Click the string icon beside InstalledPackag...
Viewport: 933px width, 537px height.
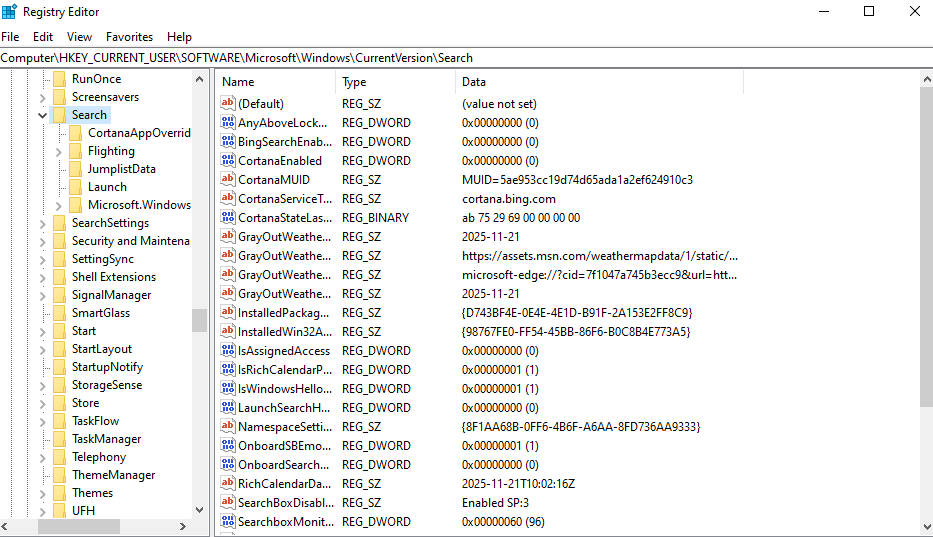click(x=227, y=312)
